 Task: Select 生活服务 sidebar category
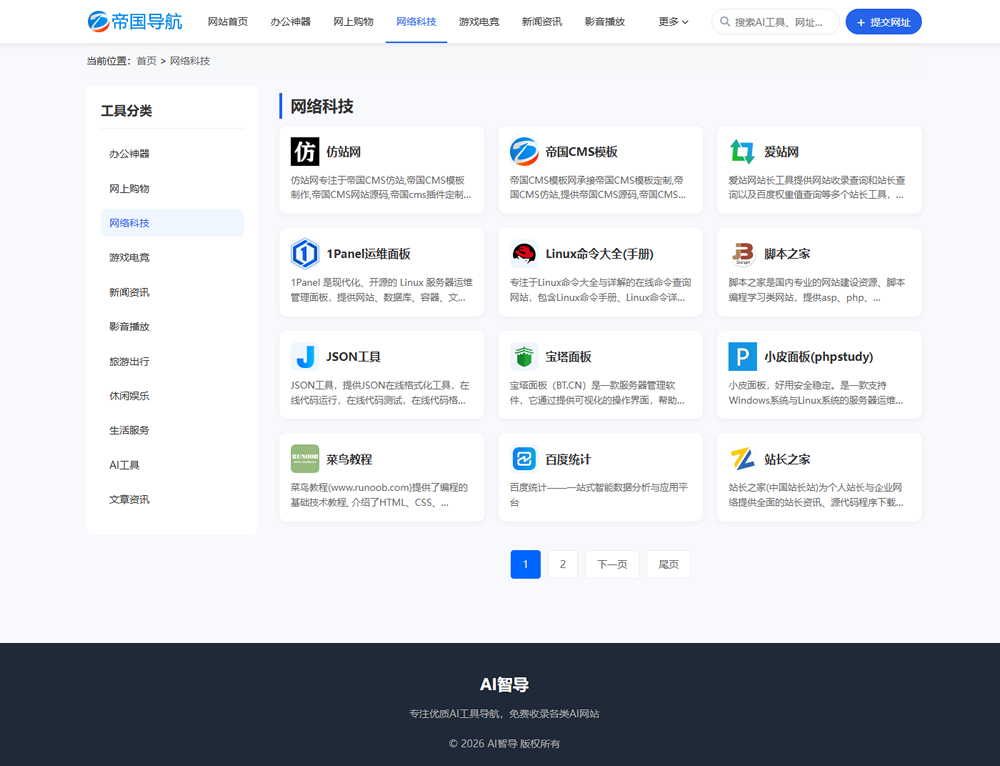tap(172, 431)
